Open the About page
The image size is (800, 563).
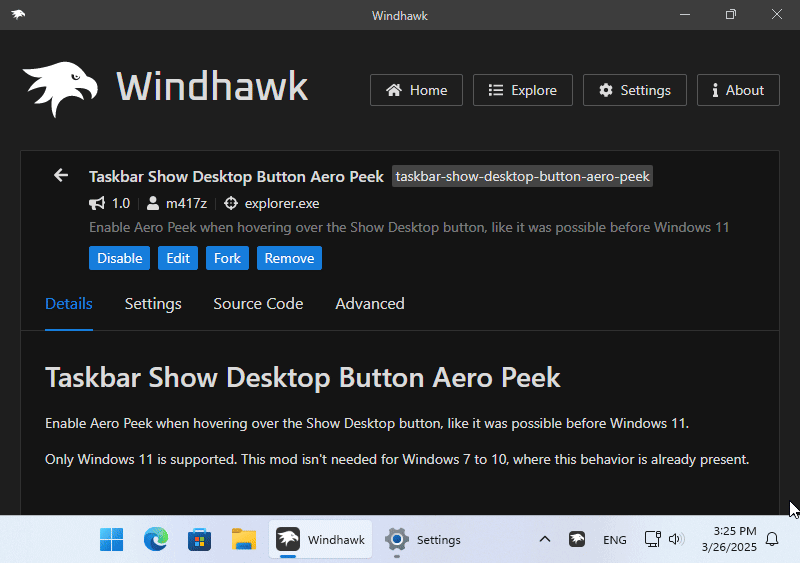coord(737,90)
